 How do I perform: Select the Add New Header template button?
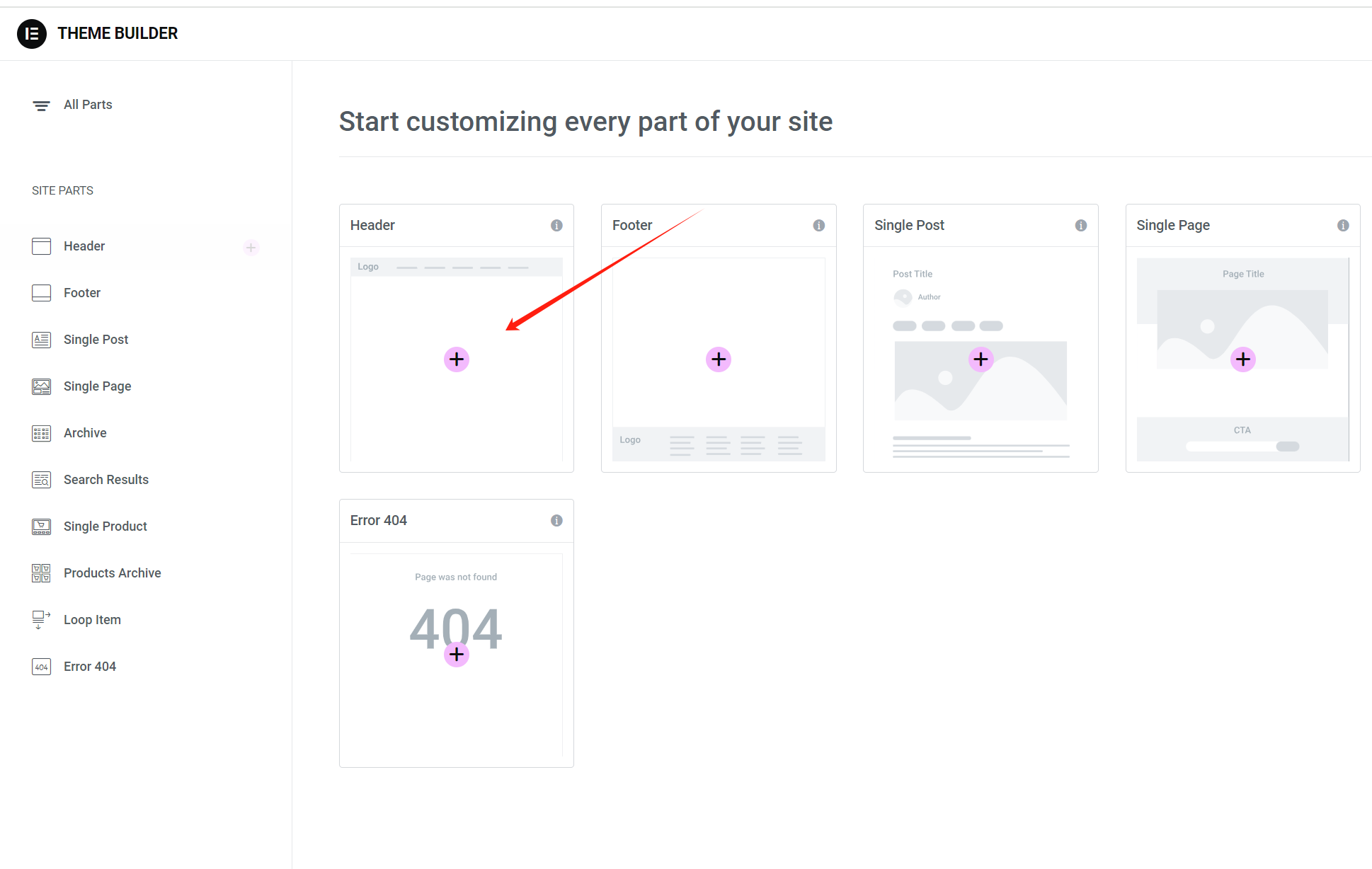457,359
